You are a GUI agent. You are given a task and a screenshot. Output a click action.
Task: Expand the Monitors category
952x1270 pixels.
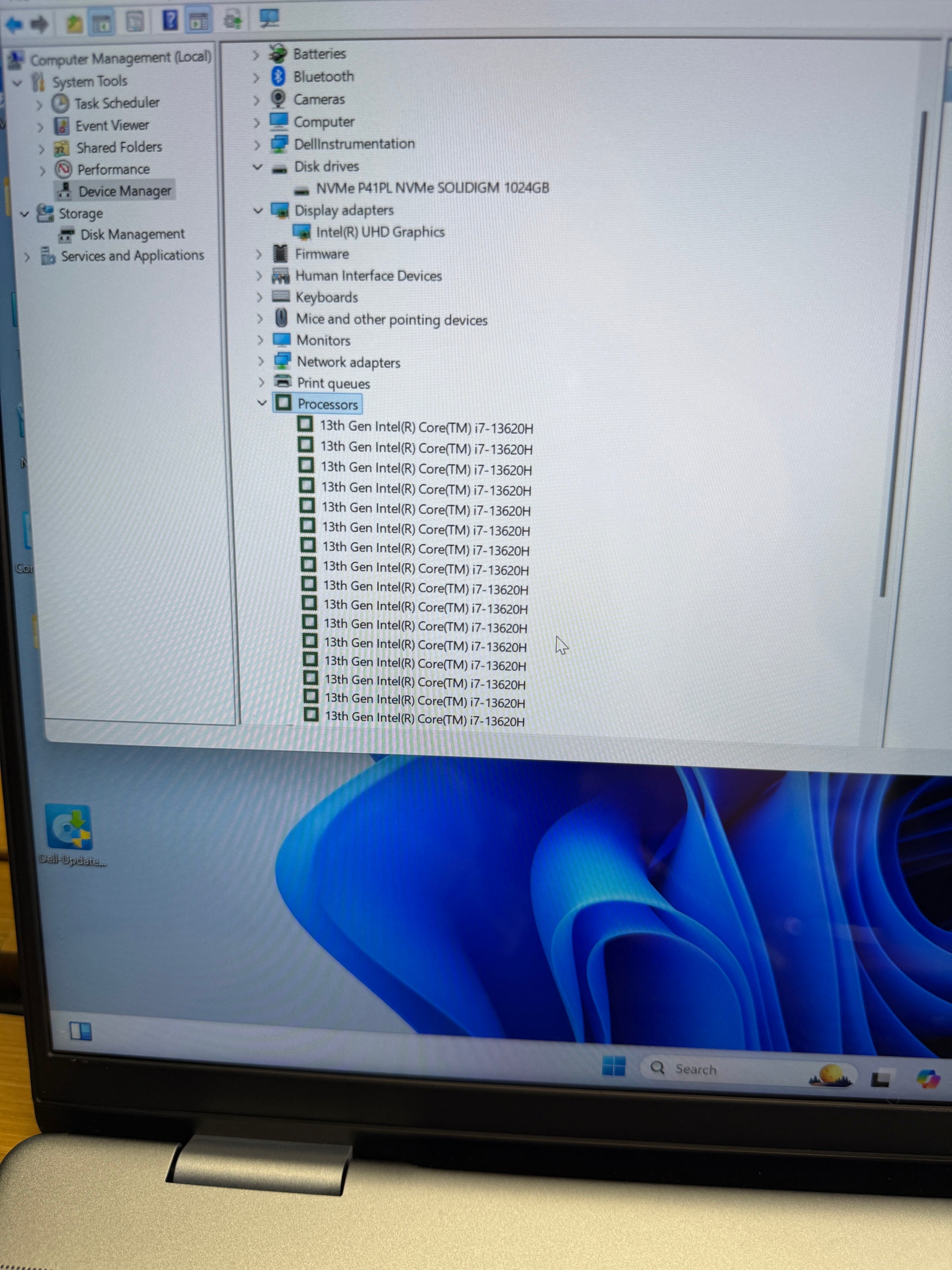point(260,340)
